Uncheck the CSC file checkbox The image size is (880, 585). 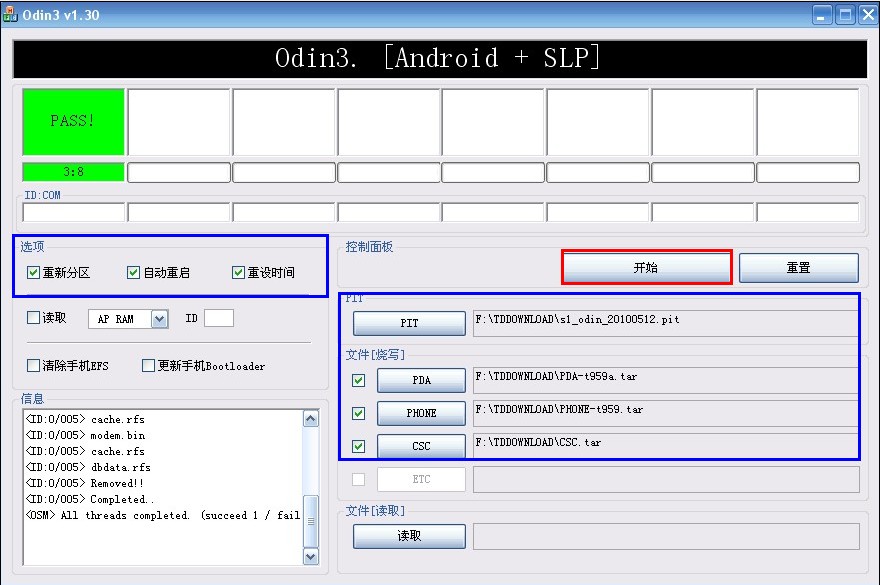click(x=358, y=446)
